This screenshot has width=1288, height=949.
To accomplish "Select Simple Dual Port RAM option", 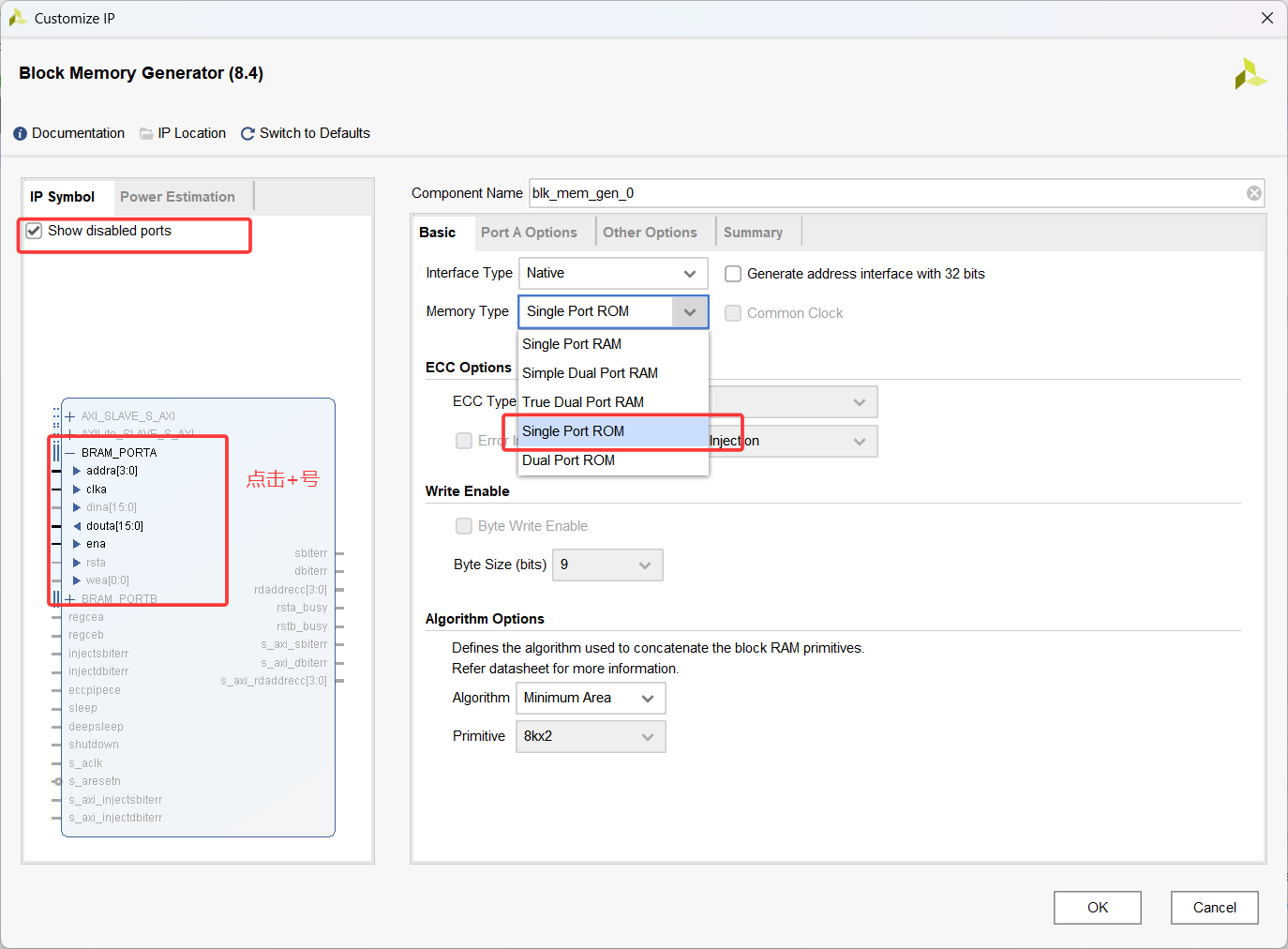I will 613,373.
